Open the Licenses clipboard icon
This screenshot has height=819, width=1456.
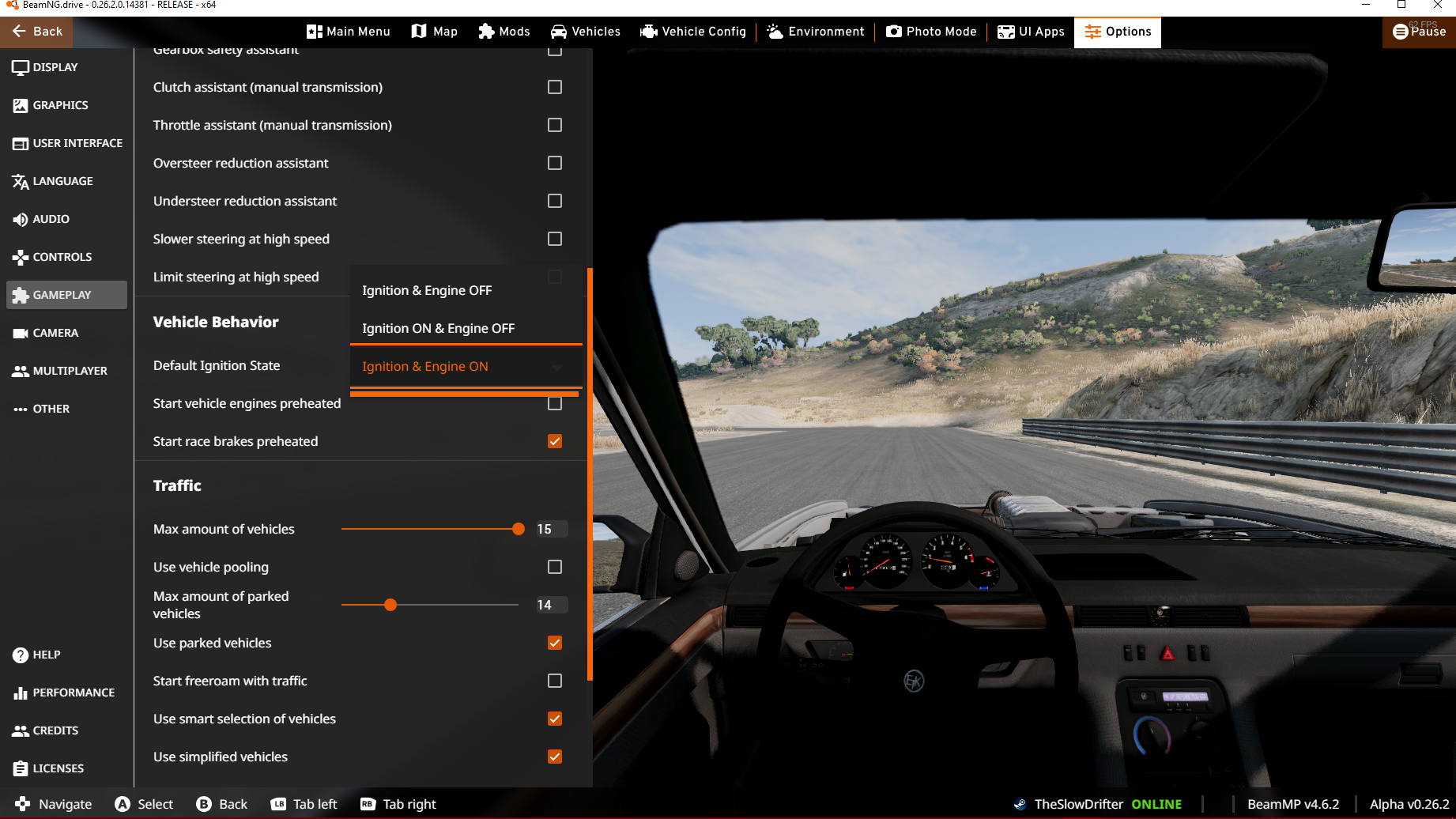21,768
